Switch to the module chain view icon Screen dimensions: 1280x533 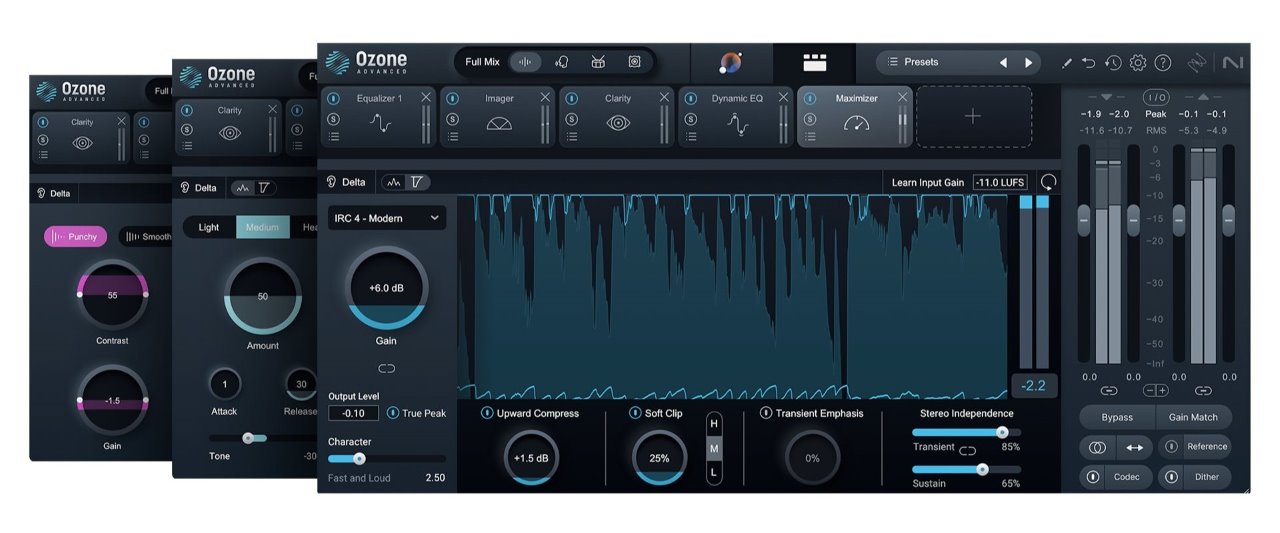(x=815, y=63)
